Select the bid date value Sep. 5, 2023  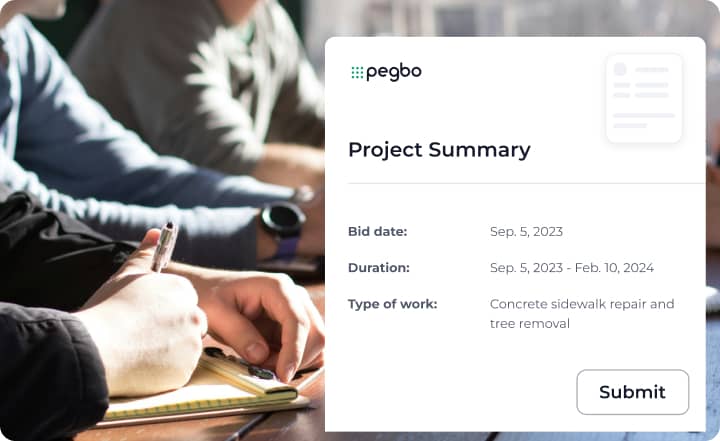tap(526, 231)
